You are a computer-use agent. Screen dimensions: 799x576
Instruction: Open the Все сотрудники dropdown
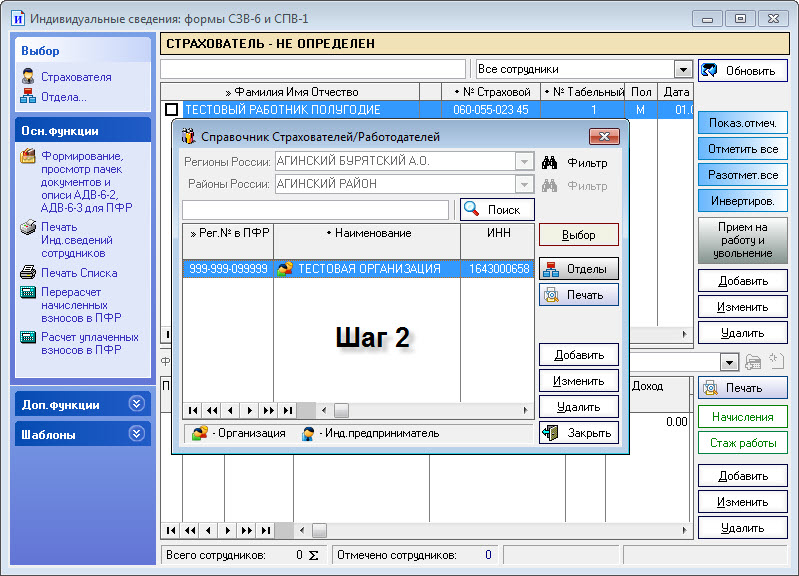tap(683, 69)
